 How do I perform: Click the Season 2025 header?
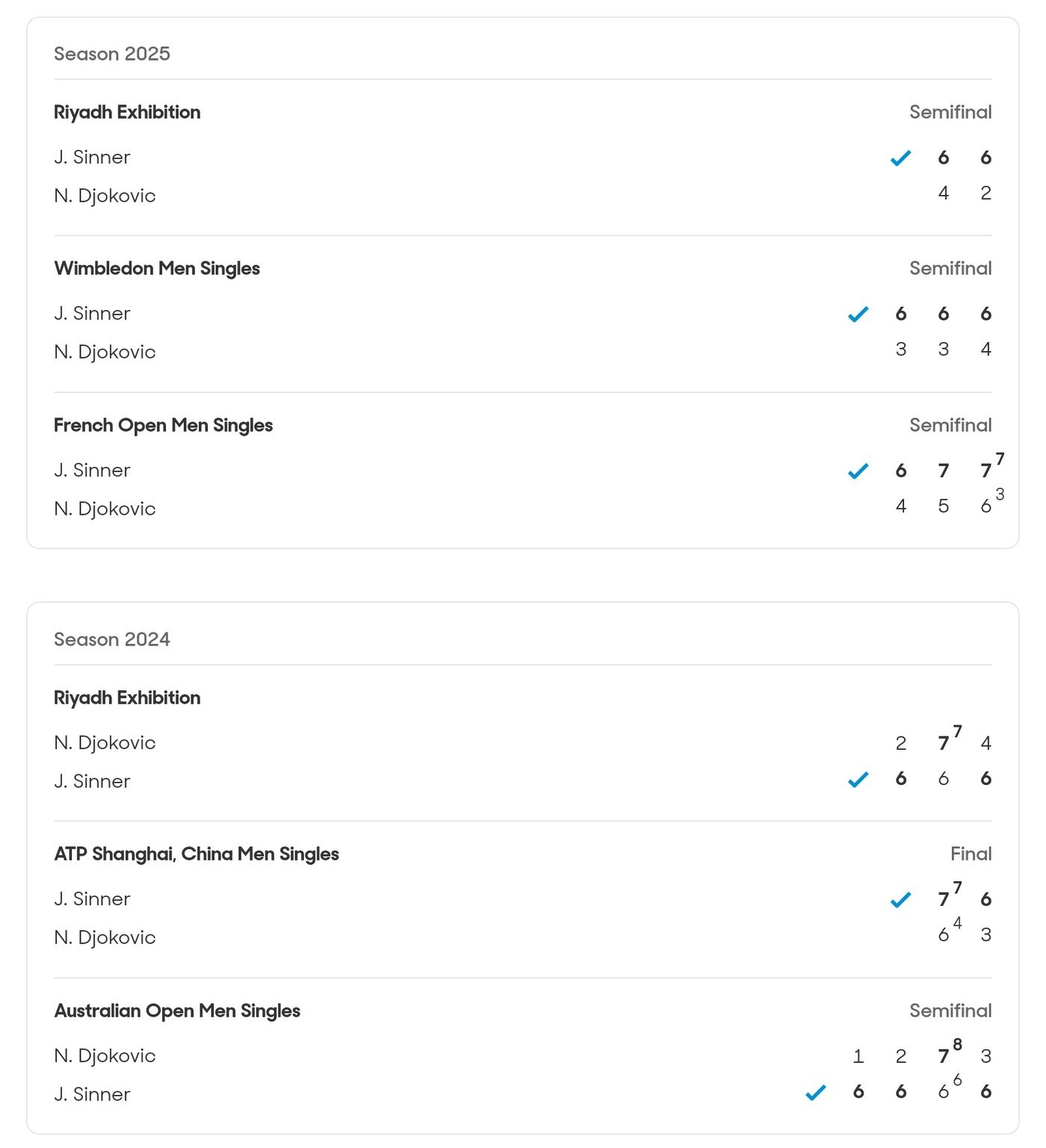(112, 55)
